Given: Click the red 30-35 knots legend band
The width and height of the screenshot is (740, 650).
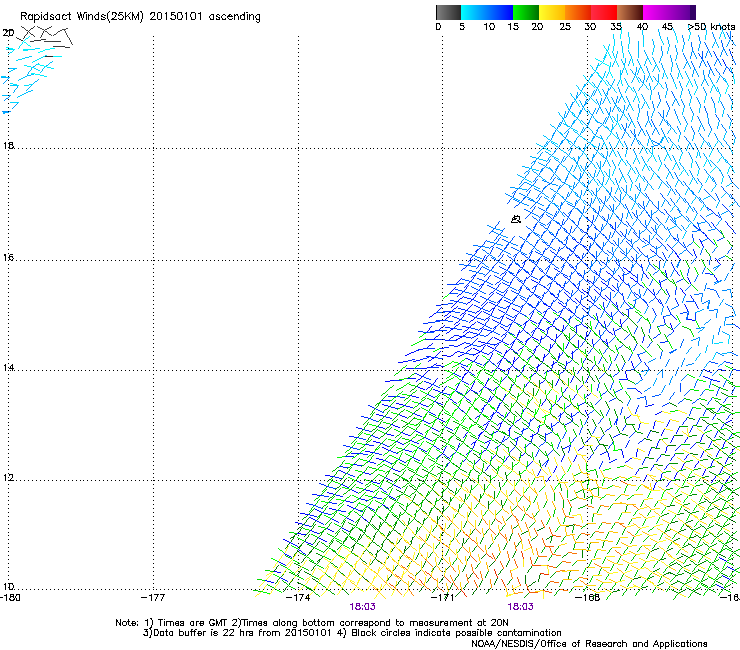Looking at the screenshot, I should click(x=604, y=12).
